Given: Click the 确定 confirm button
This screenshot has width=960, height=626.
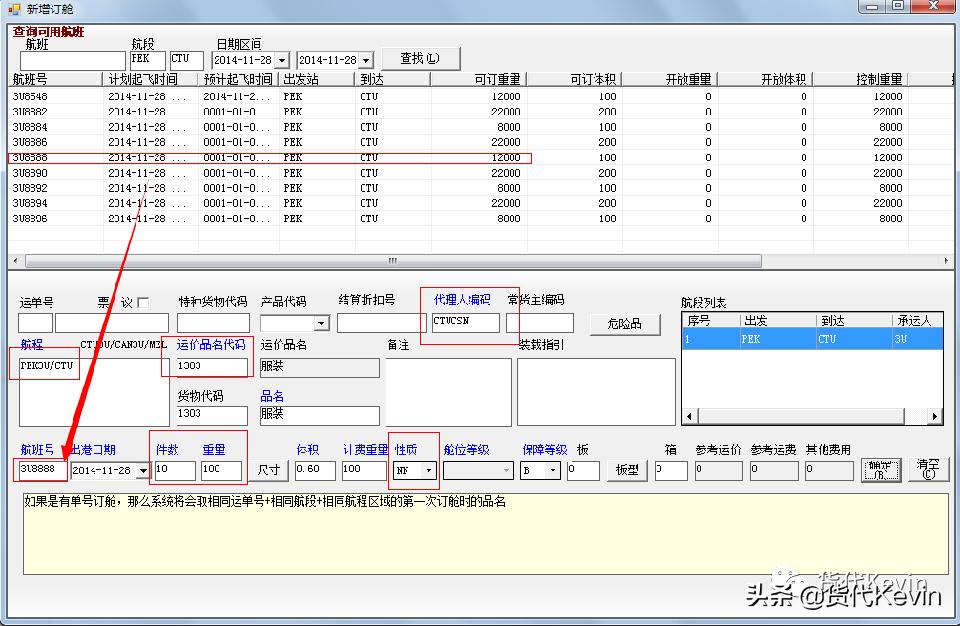Looking at the screenshot, I should tap(880, 470).
